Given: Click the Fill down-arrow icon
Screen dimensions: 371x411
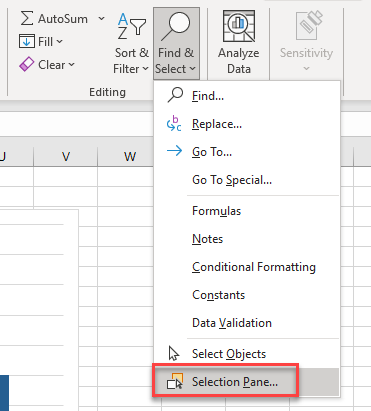Looking at the screenshot, I should click(x=27, y=41).
